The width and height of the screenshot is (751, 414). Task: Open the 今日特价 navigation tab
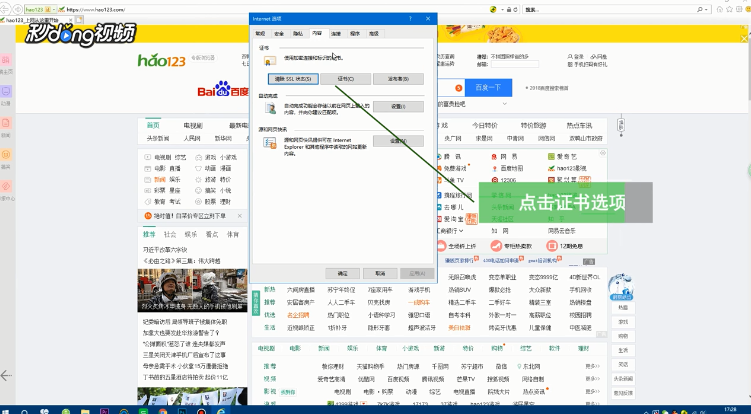coord(485,126)
